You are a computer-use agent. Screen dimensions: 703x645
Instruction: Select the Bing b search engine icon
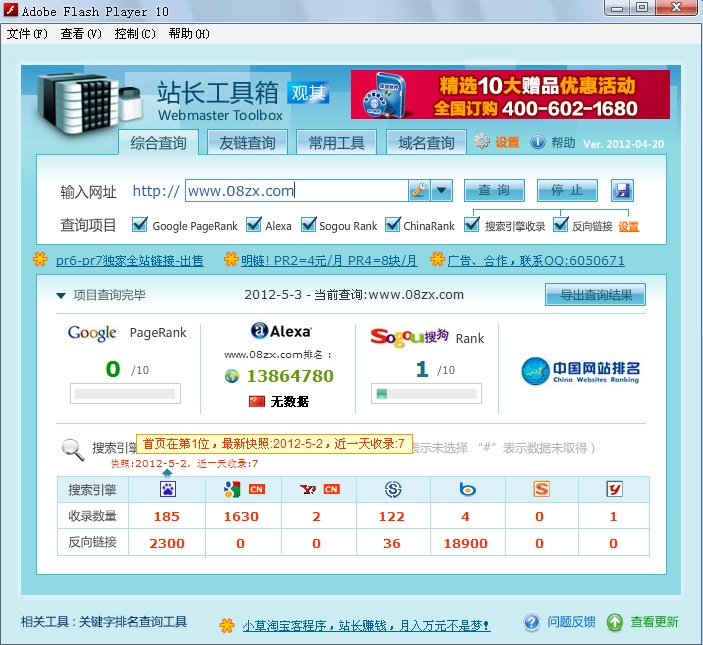pos(468,489)
